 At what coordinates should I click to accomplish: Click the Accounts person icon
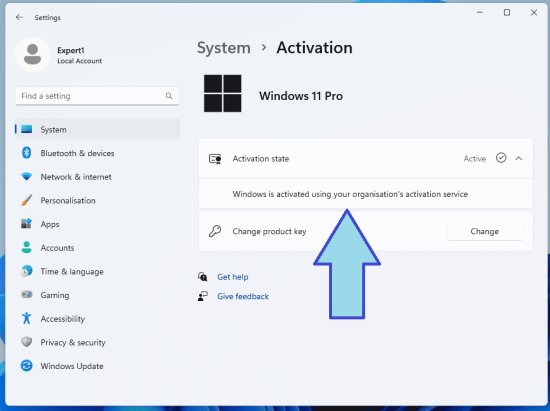pos(26,248)
